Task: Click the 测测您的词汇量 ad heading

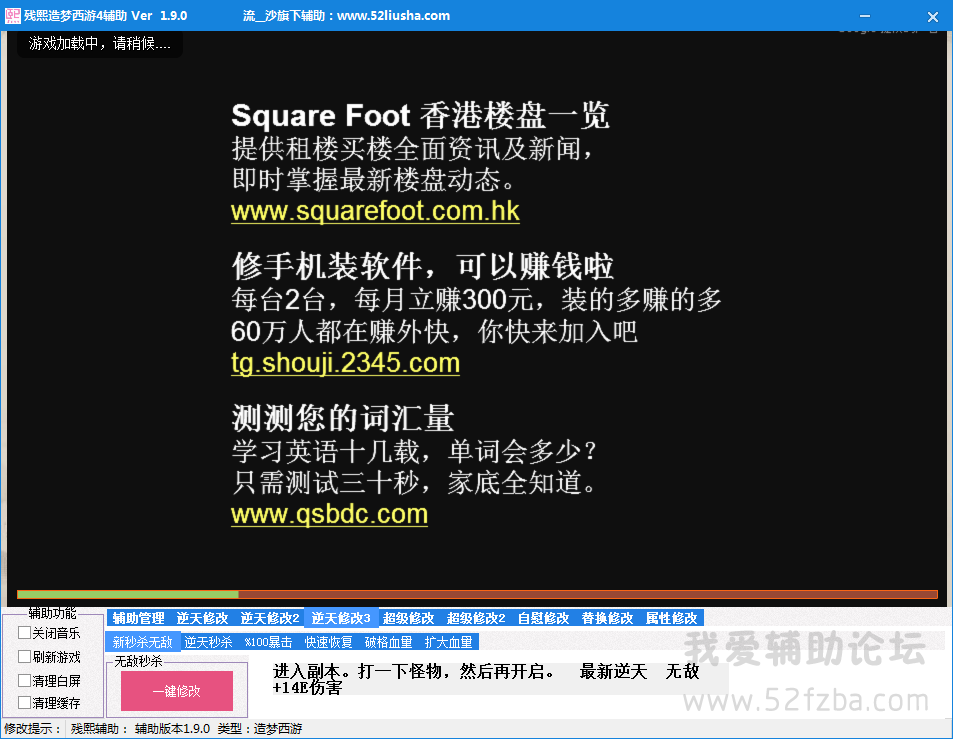Action: coord(343,418)
